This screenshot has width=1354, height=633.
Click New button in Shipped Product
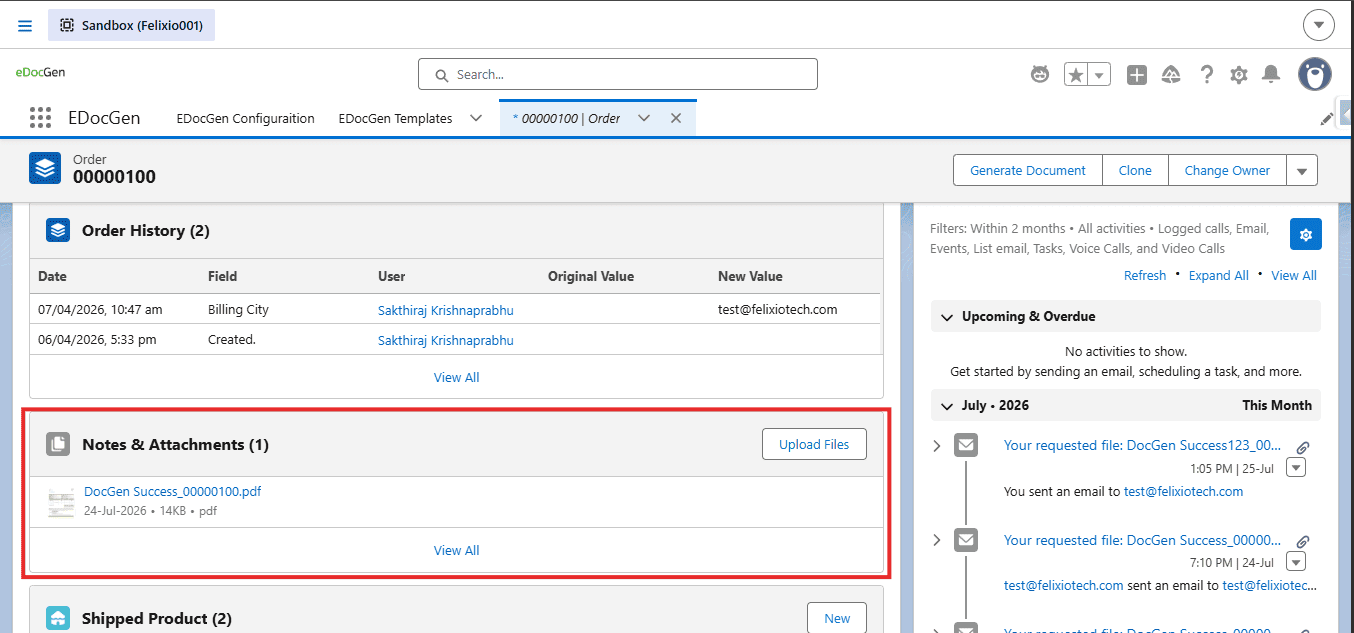pos(837,618)
